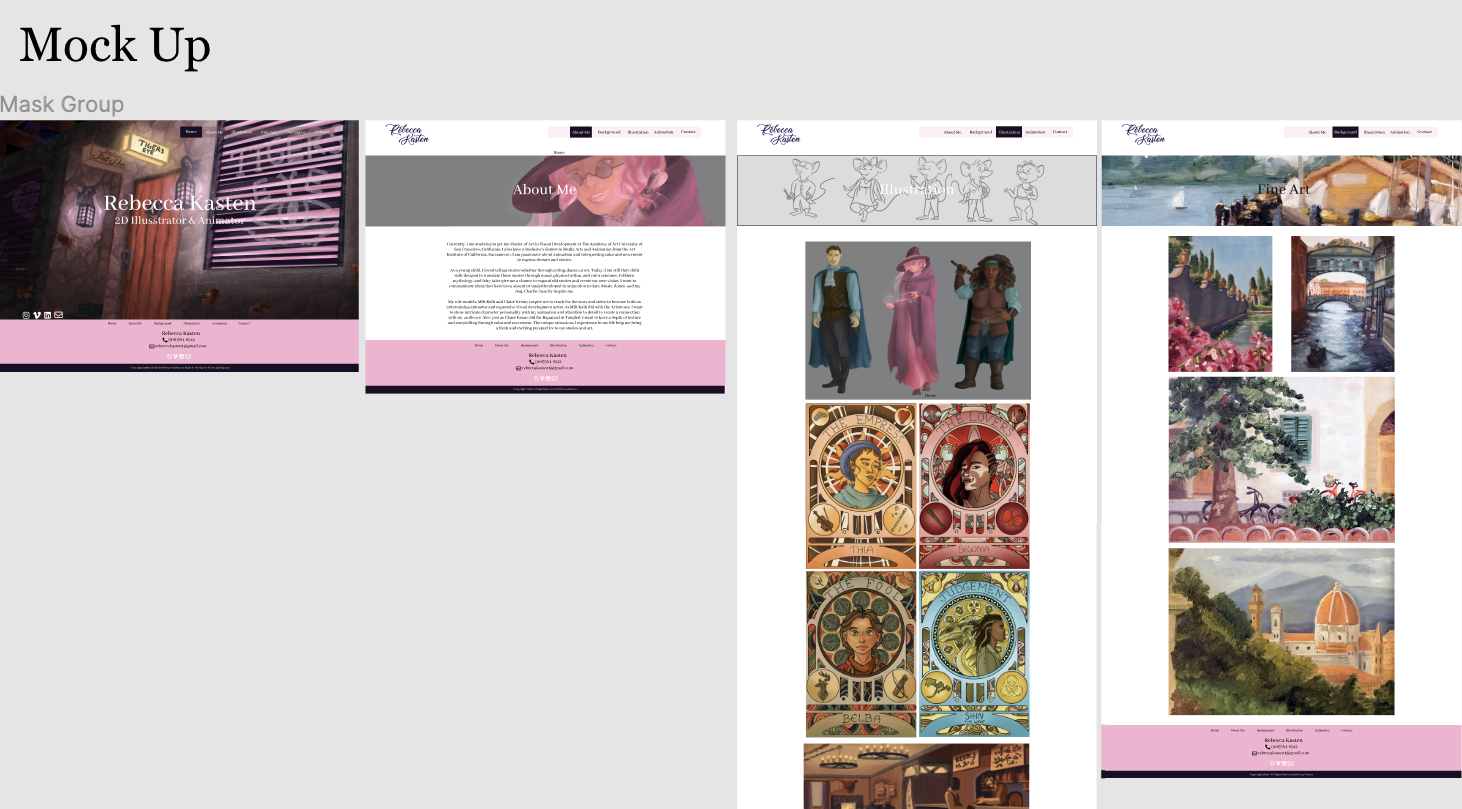View the Florence cathedral painting thumbnail

point(1280,630)
